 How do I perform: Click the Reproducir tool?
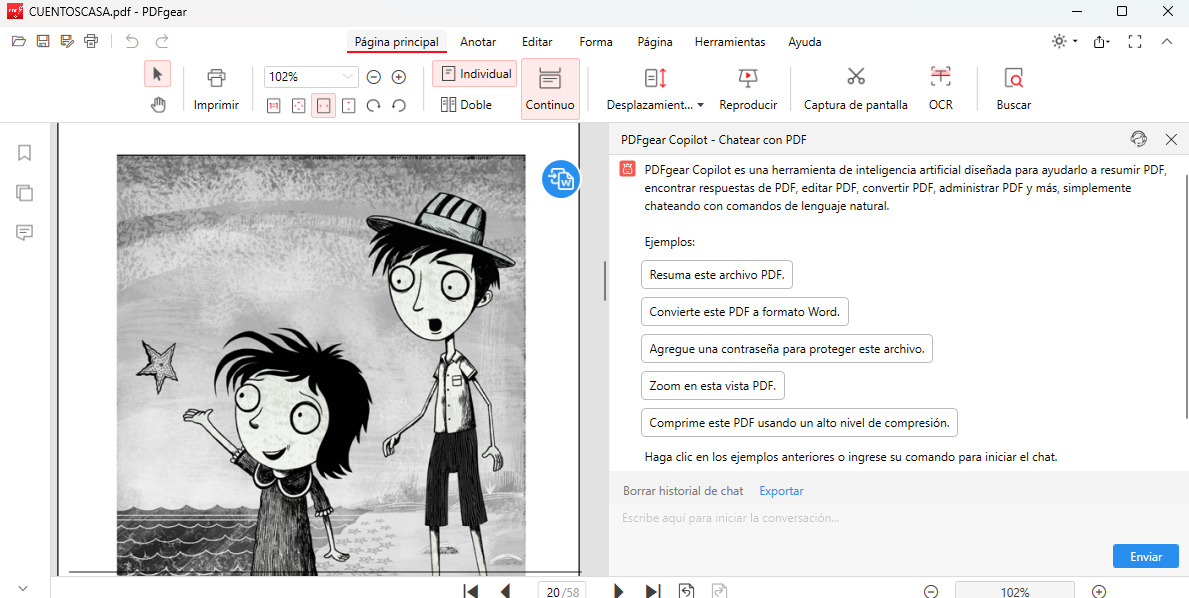tap(748, 86)
